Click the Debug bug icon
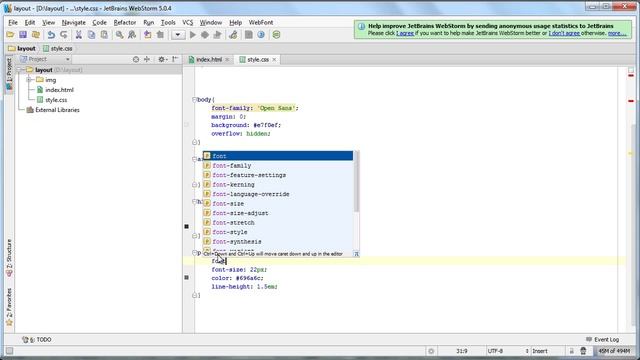The width and height of the screenshot is (640, 360). click(x=205, y=35)
